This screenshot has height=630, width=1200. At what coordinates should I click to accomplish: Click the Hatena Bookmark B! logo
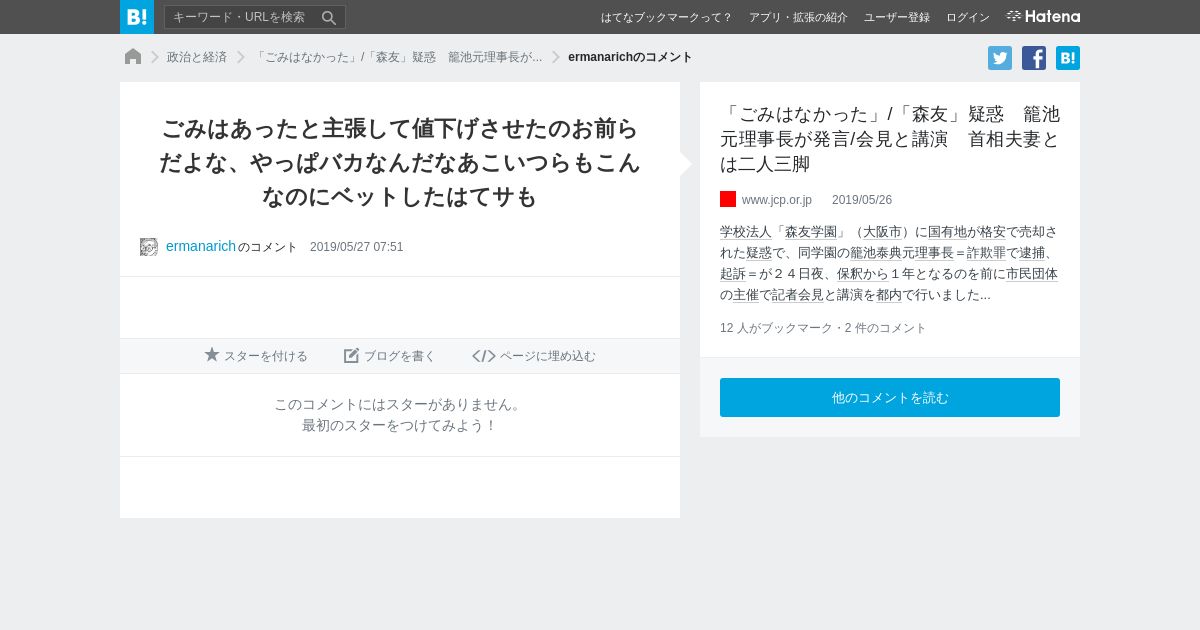tap(137, 17)
